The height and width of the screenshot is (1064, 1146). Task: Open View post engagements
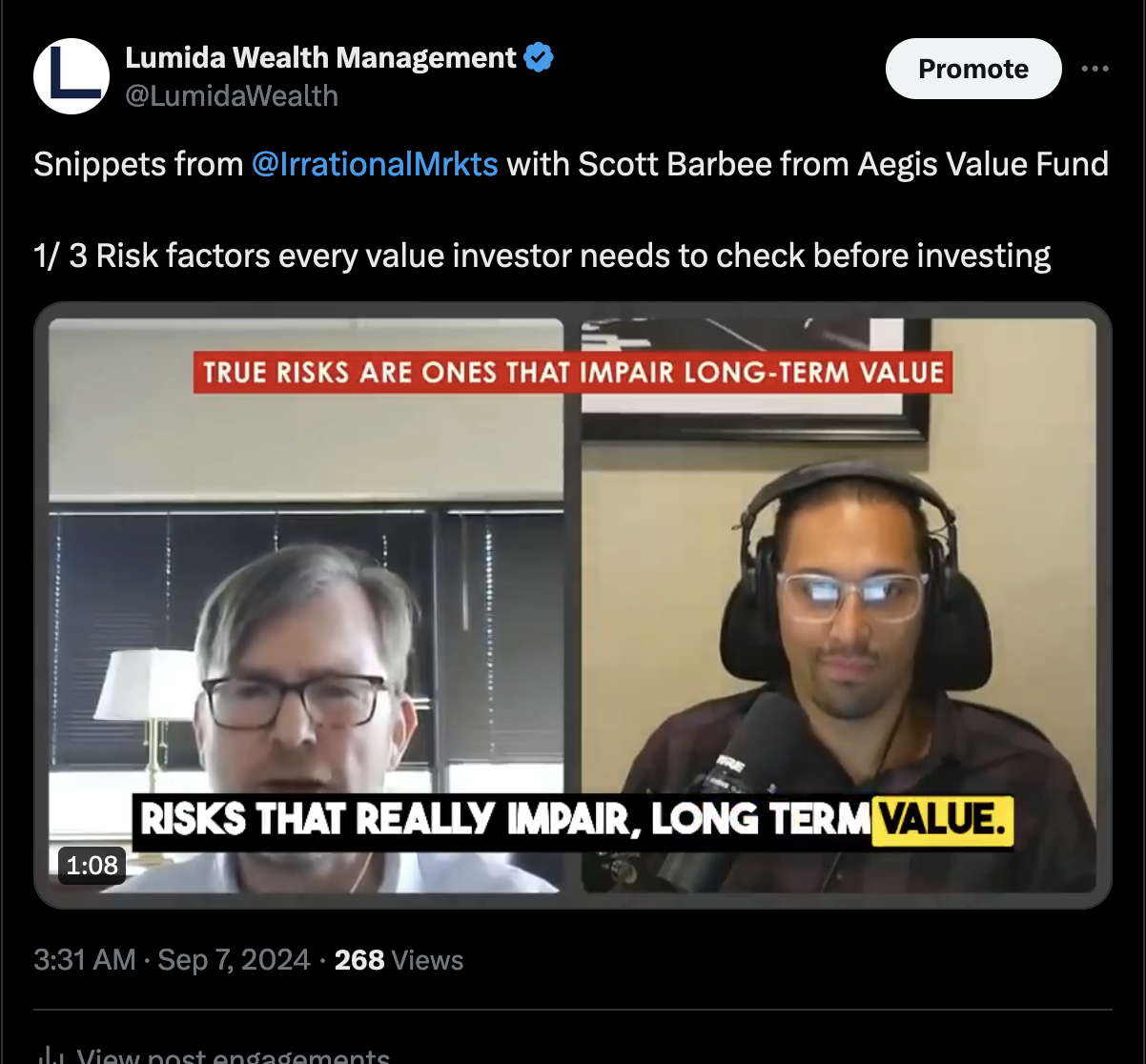click(233, 1054)
